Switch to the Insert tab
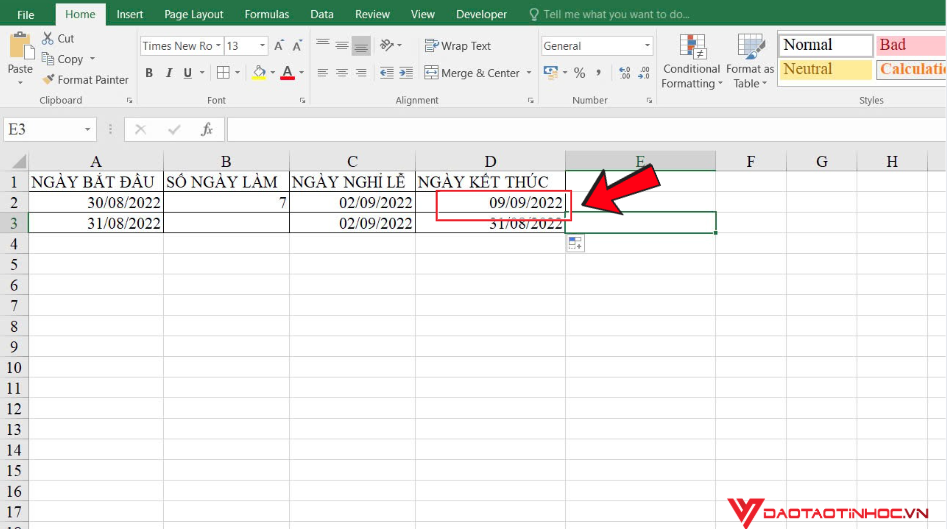This screenshot has height=529, width=947. click(130, 14)
